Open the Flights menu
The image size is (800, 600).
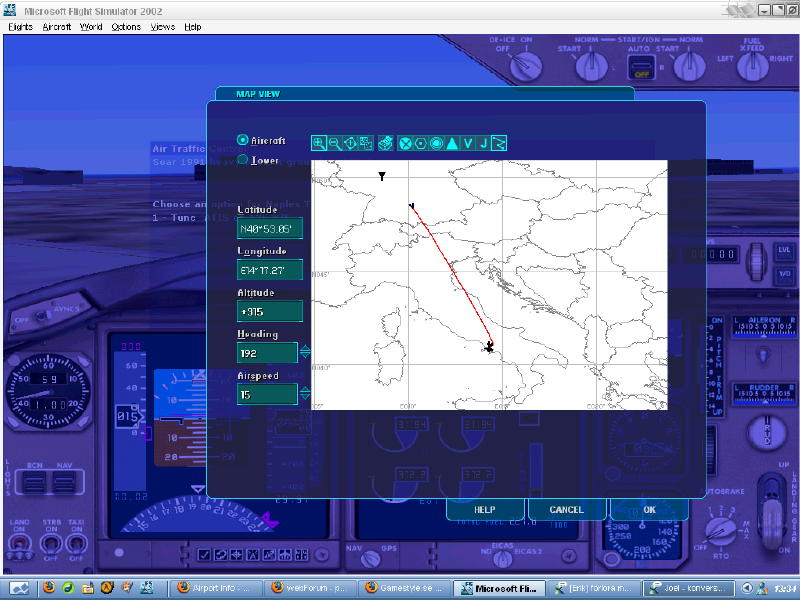click(20, 27)
